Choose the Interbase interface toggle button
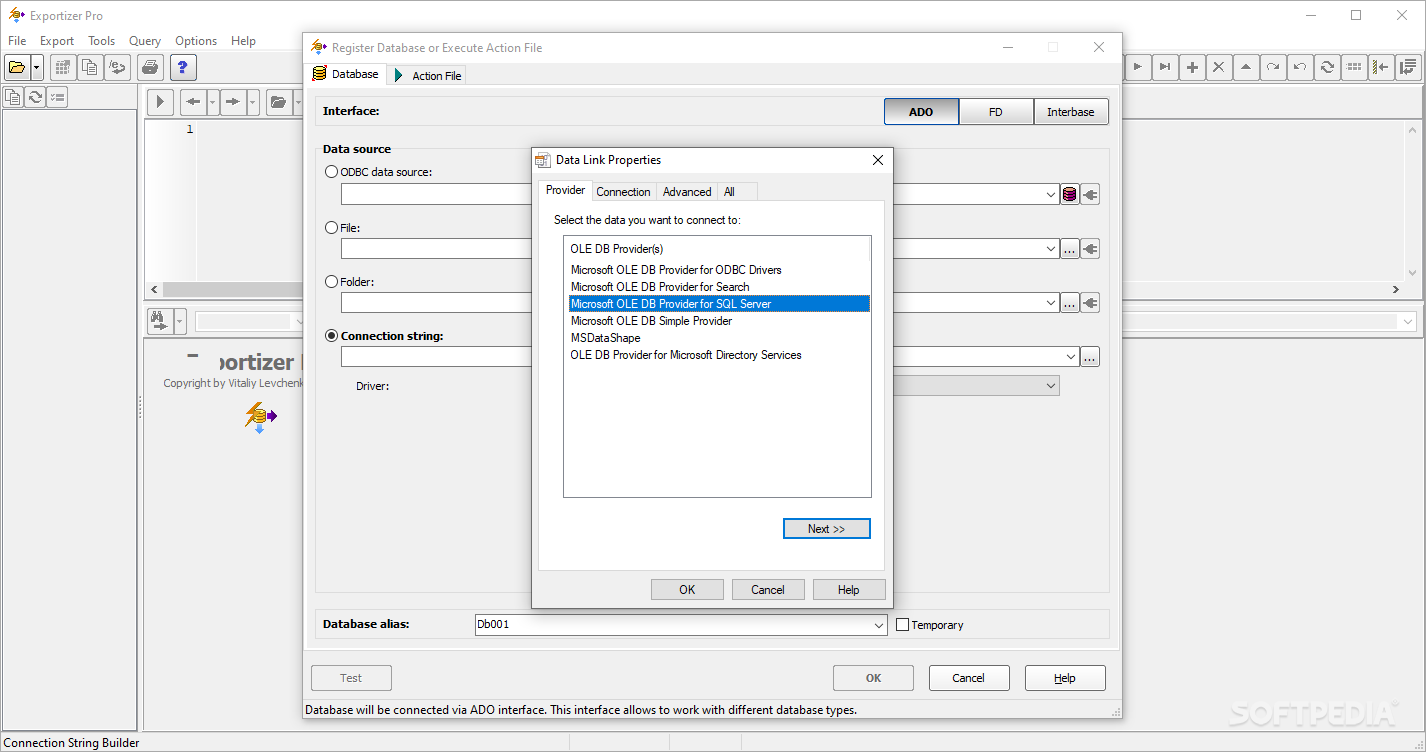Screen dimensions: 1426x752 pyautogui.click(x=1071, y=112)
